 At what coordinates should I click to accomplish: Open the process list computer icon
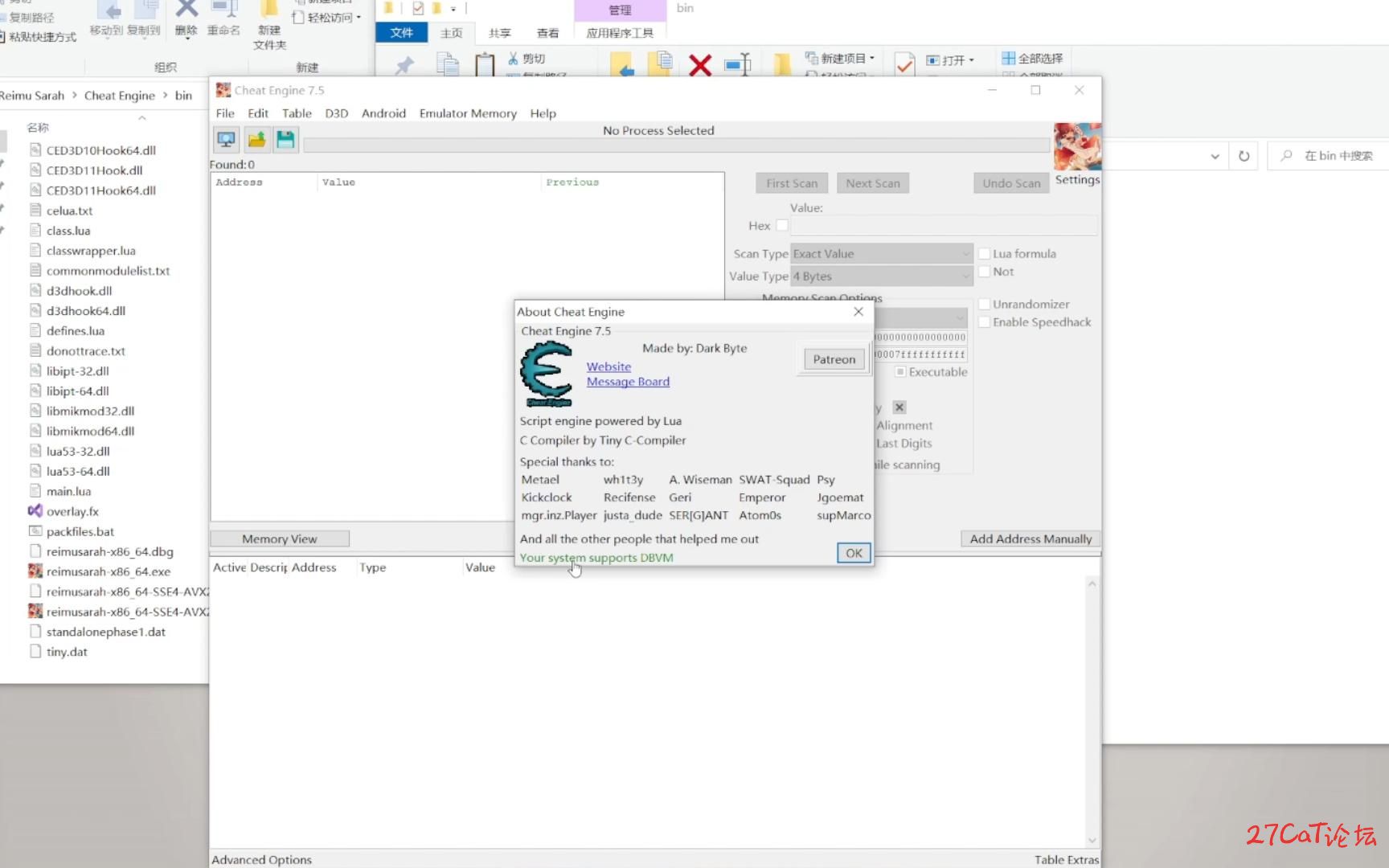pyautogui.click(x=227, y=140)
